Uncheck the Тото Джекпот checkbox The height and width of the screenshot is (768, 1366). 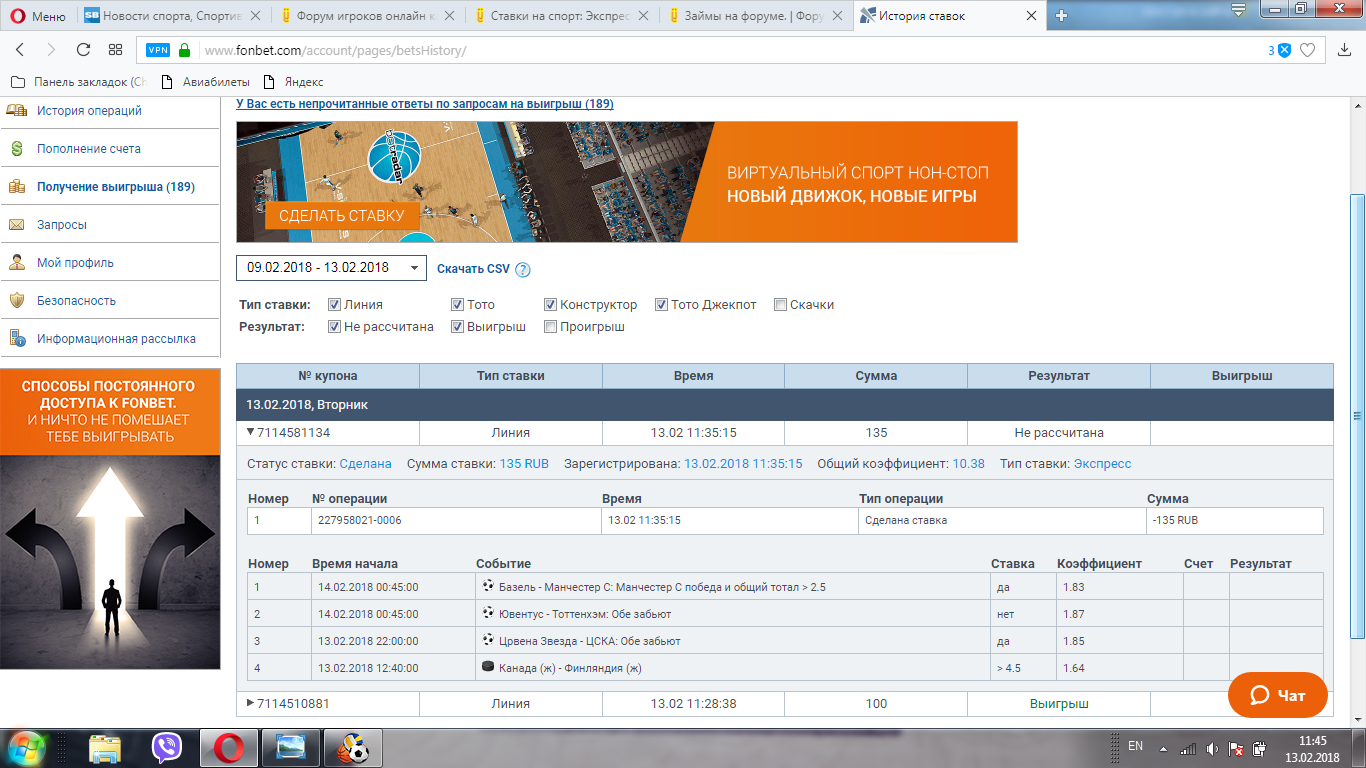pos(661,305)
